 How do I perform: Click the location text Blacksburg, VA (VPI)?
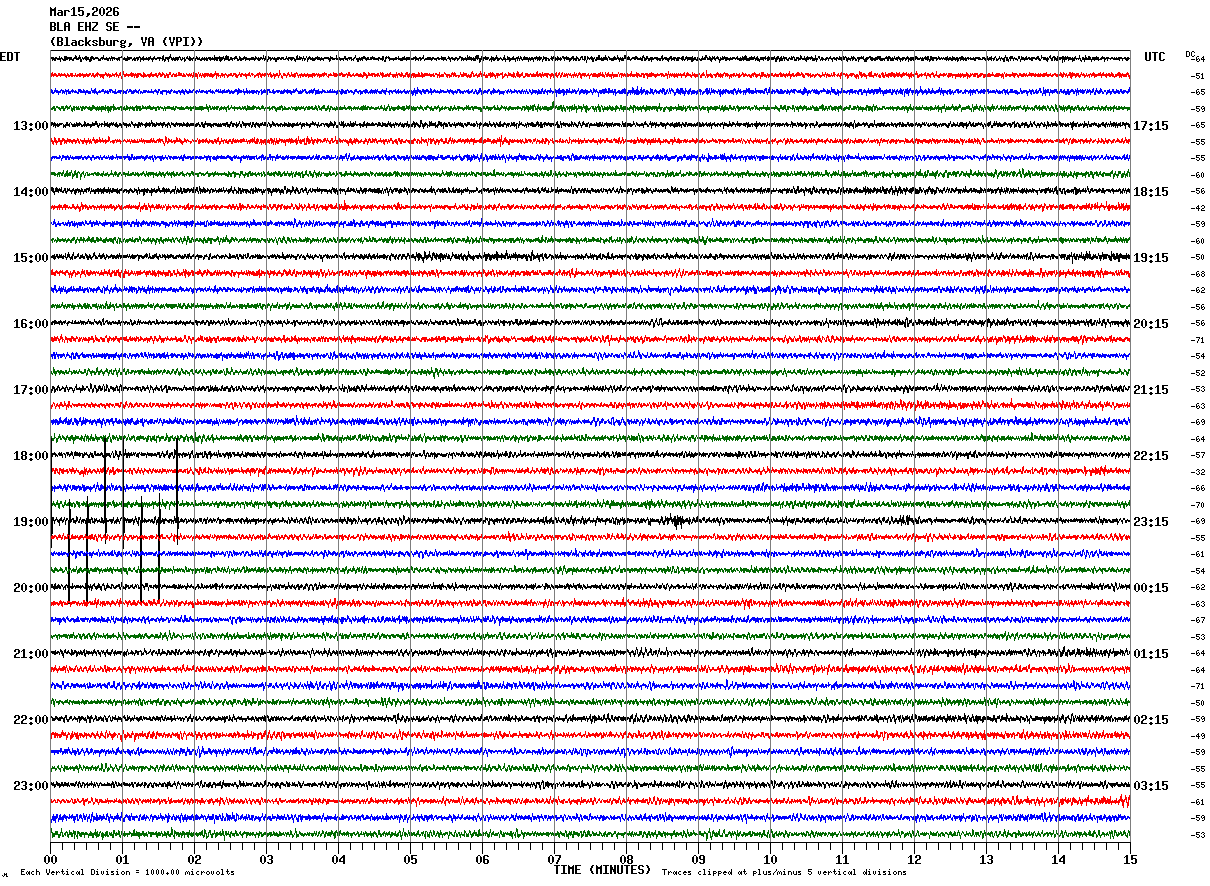(126, 42)
